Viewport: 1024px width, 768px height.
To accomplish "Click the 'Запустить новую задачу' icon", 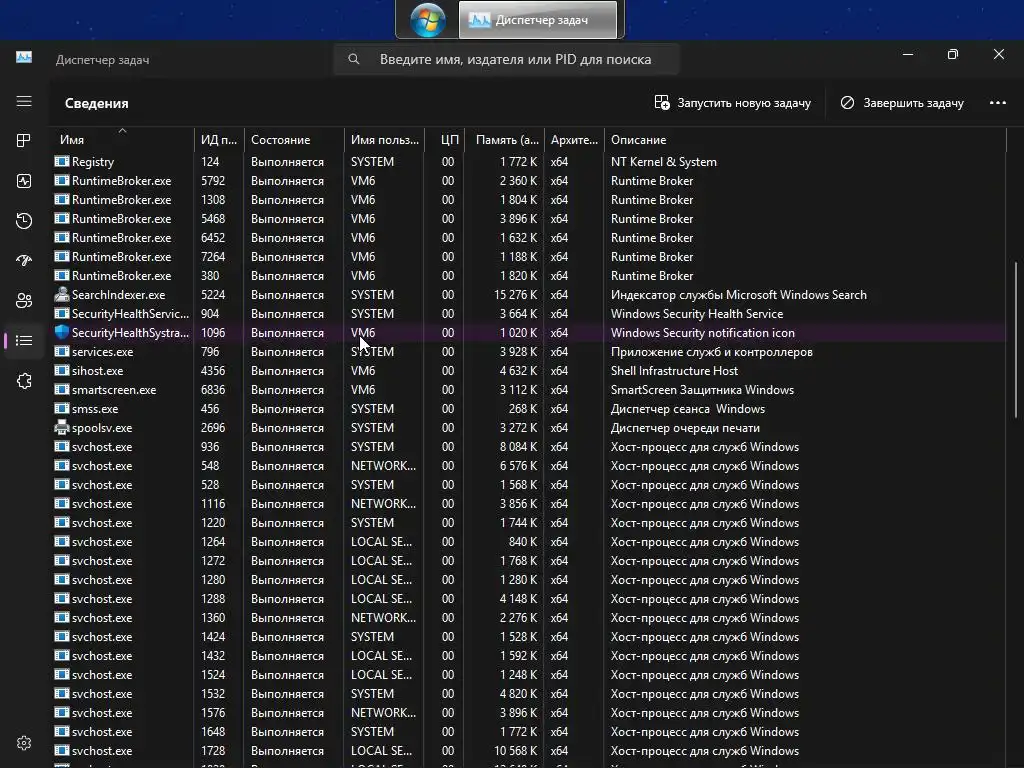I will coord(662,103).
